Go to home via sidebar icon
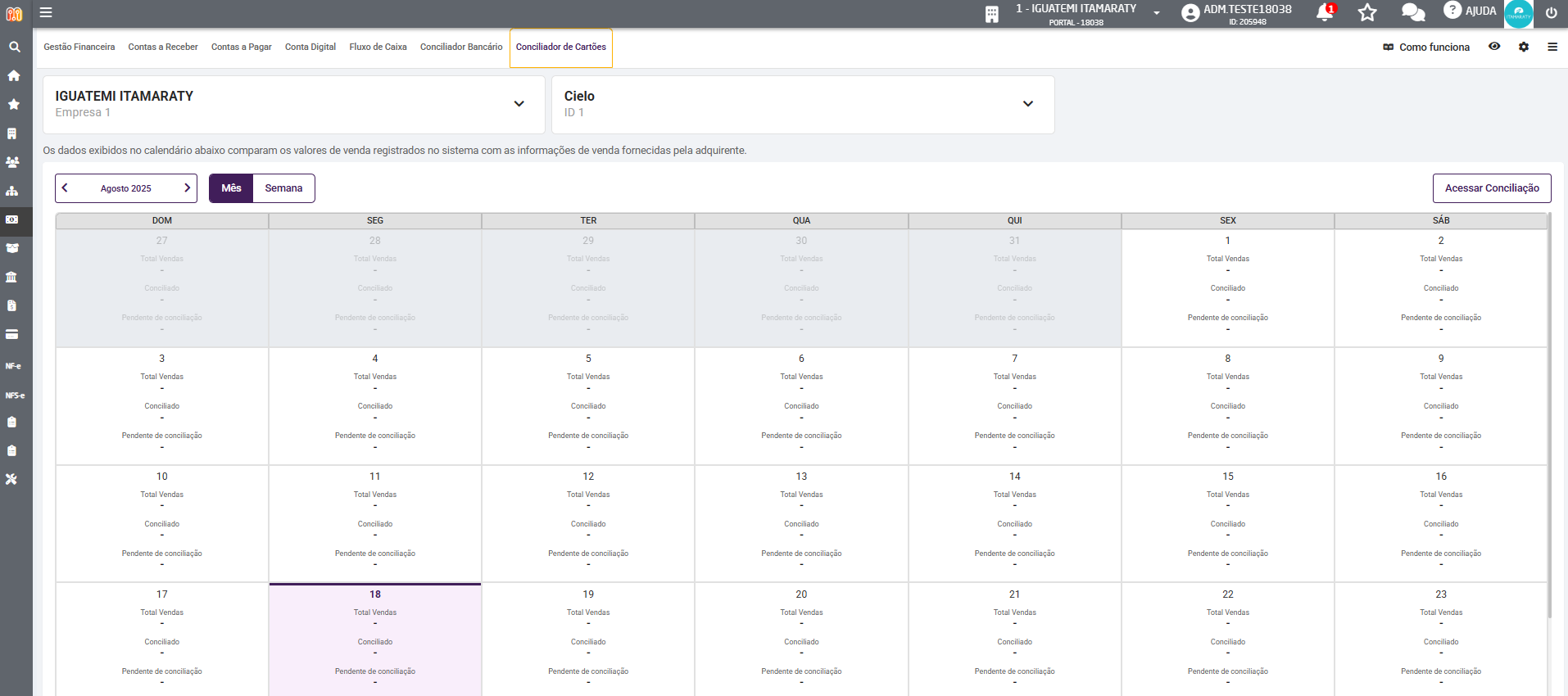 tap(14, 75)
